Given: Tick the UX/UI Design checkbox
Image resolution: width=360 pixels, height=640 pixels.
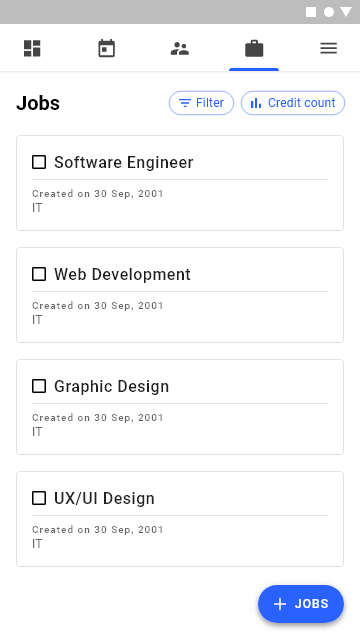Looking at the screenshot, I should [x=39, y=498].
